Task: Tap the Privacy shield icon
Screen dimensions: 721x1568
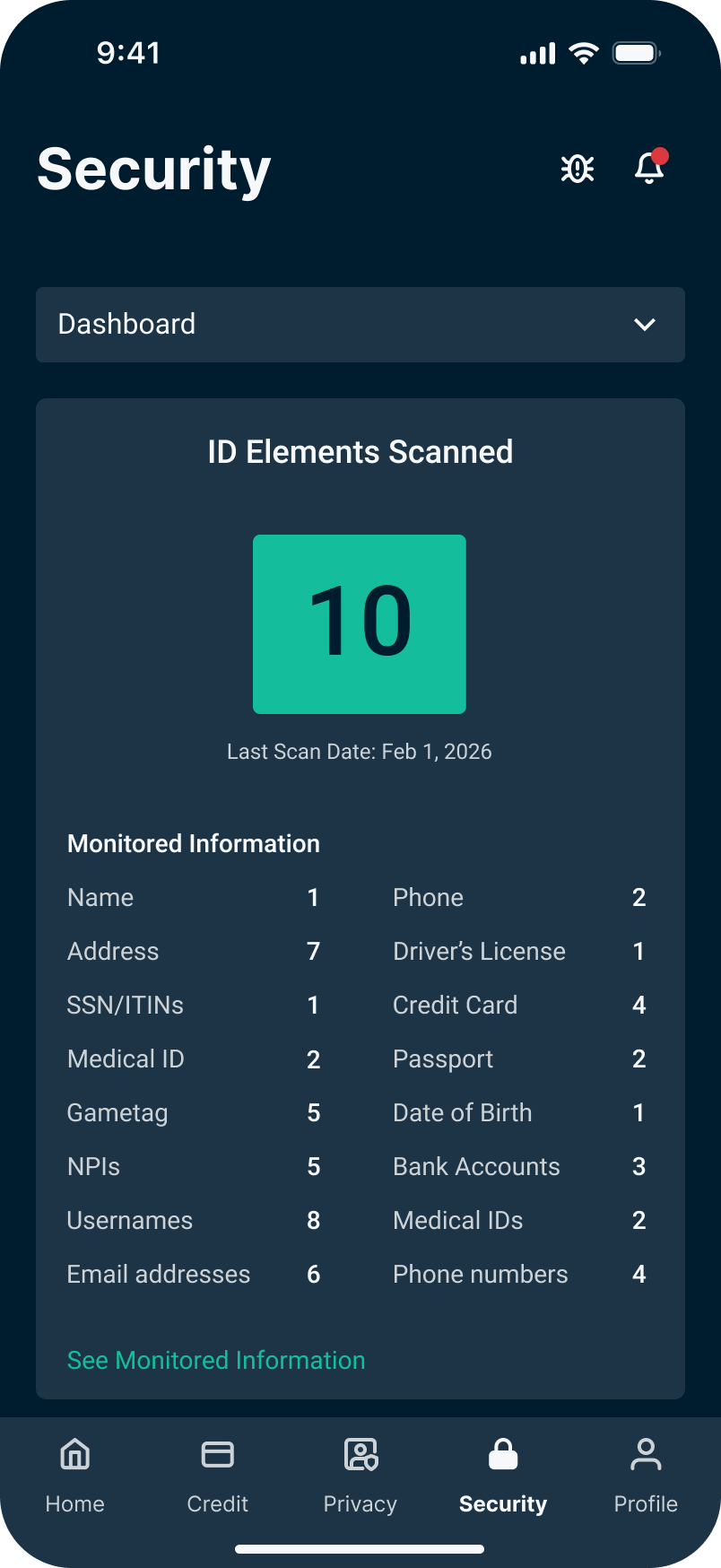Action: point(360,1454)
